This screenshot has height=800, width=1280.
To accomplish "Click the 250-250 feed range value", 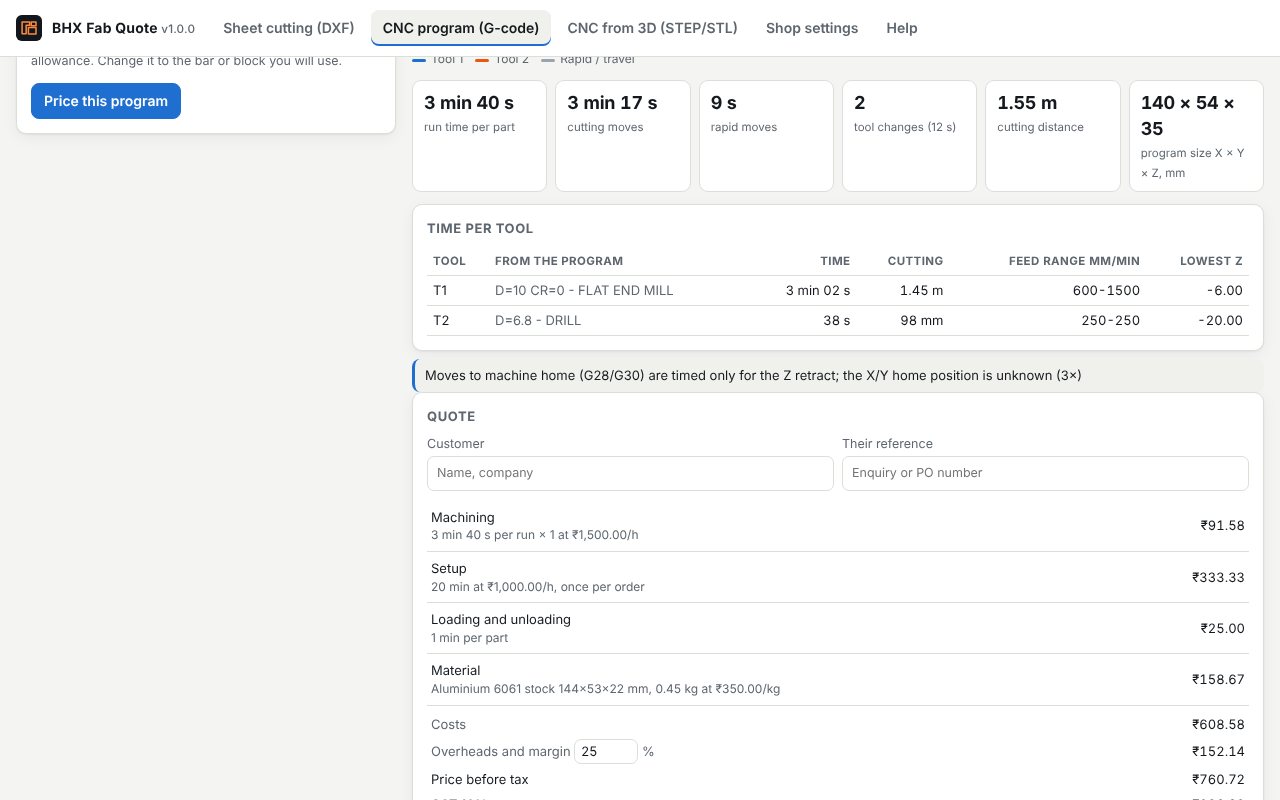I will pos(1110,321).
